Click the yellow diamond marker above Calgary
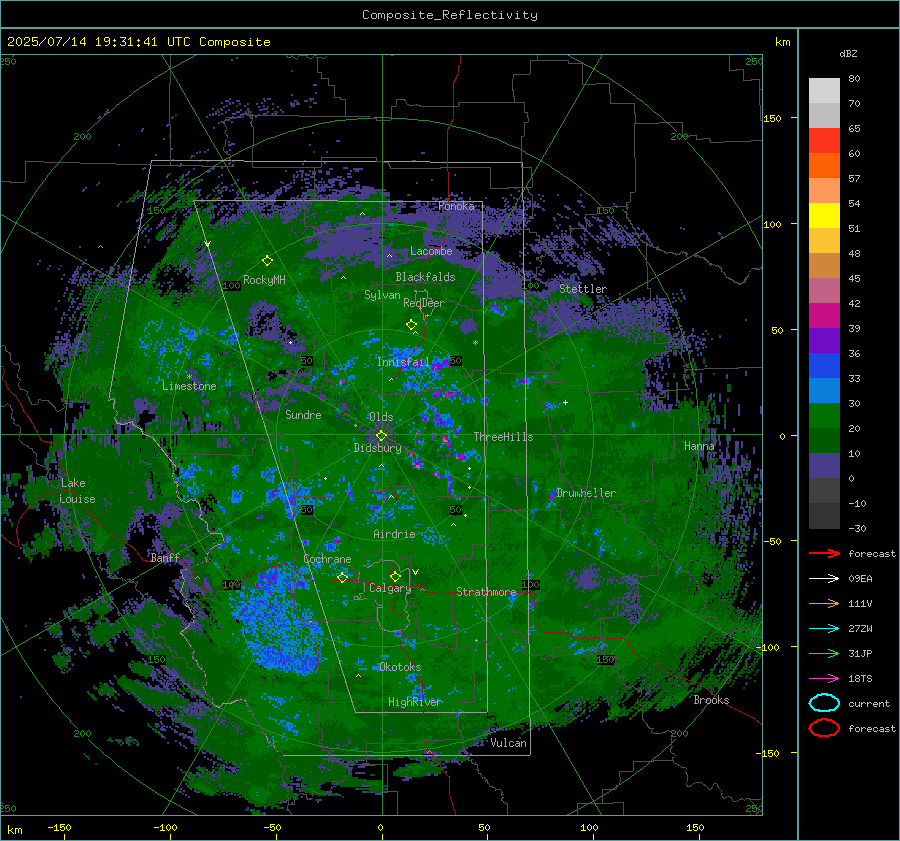Image resolution: width=900 pixels, height=841 pixels. pyautogui.click(x=395, y=576)
